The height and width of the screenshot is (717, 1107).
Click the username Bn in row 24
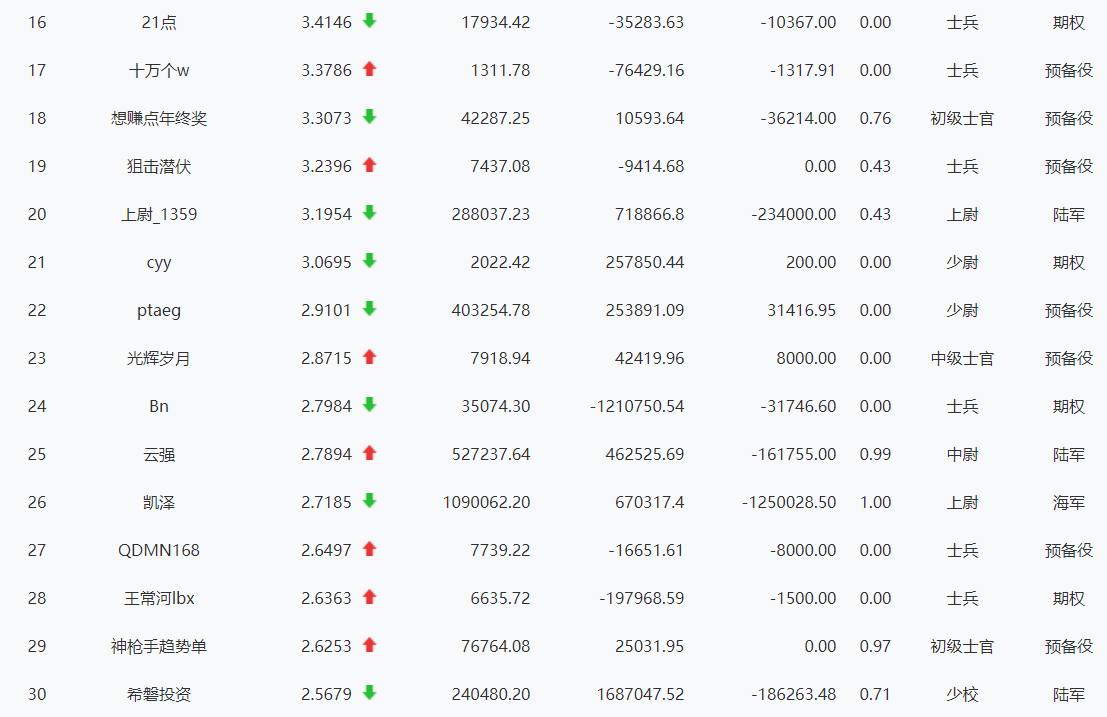click(159, 406)
